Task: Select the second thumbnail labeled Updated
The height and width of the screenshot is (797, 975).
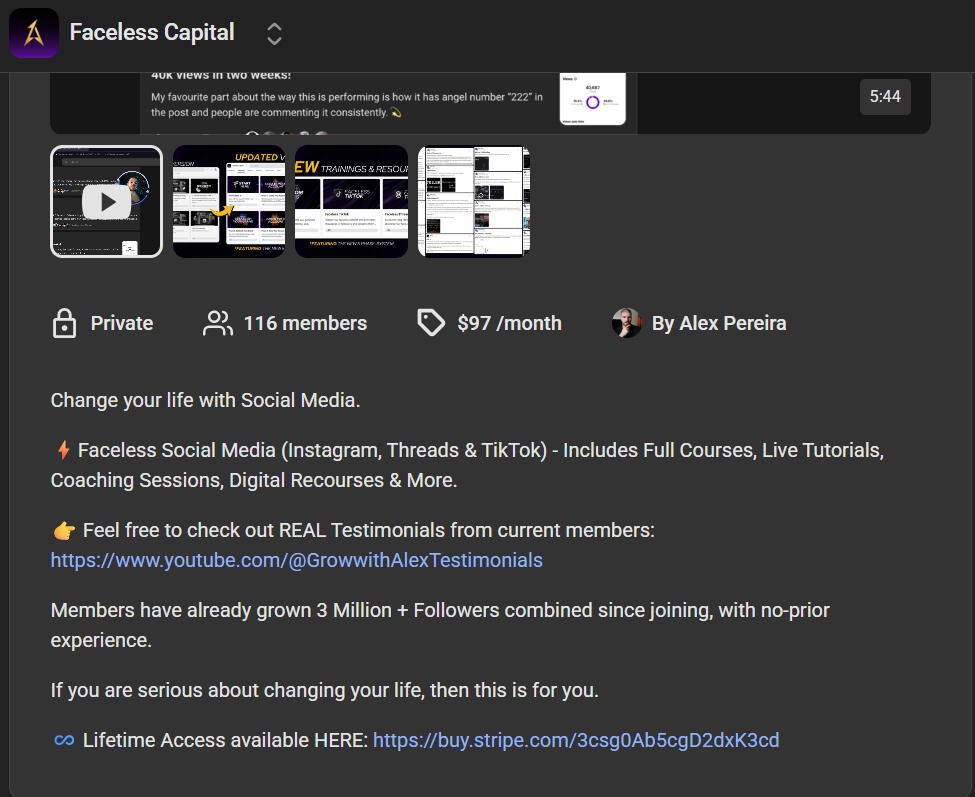Action: 229,202
